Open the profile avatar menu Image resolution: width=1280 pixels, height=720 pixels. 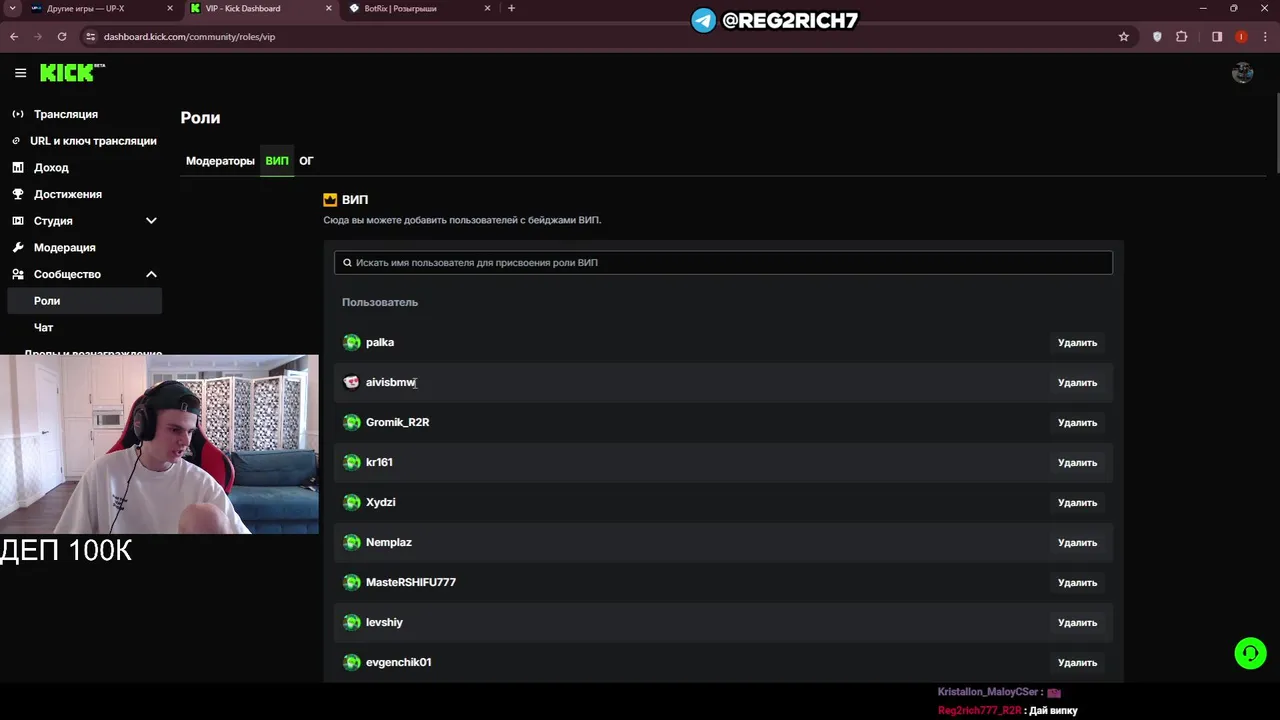[x=1243, y=72]
